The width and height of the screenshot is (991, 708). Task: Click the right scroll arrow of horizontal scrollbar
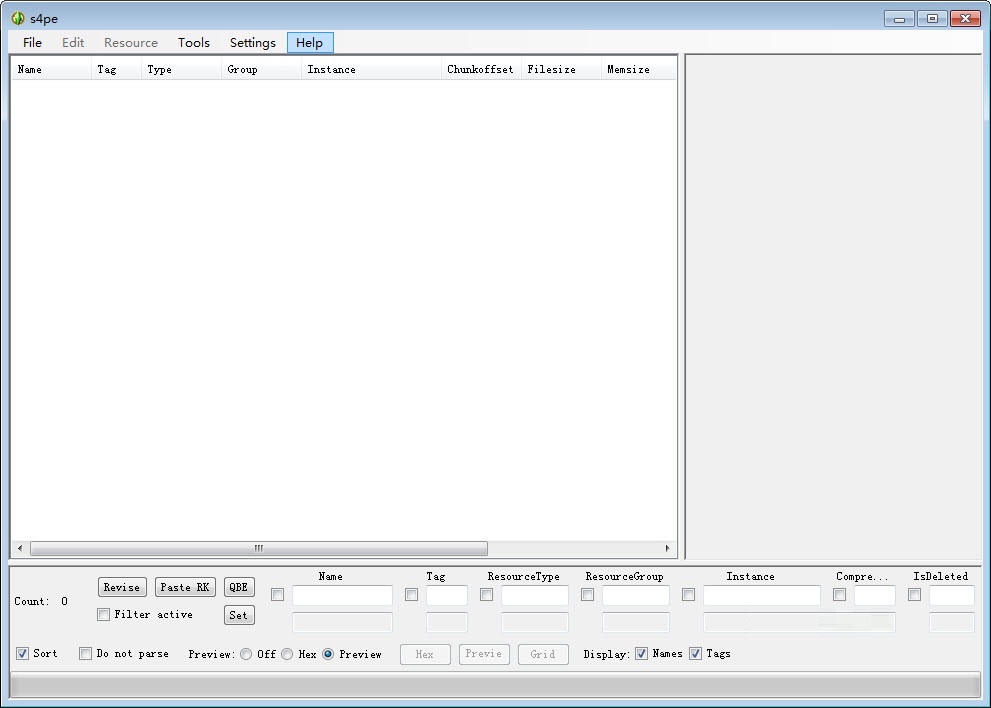click(667, 548)
